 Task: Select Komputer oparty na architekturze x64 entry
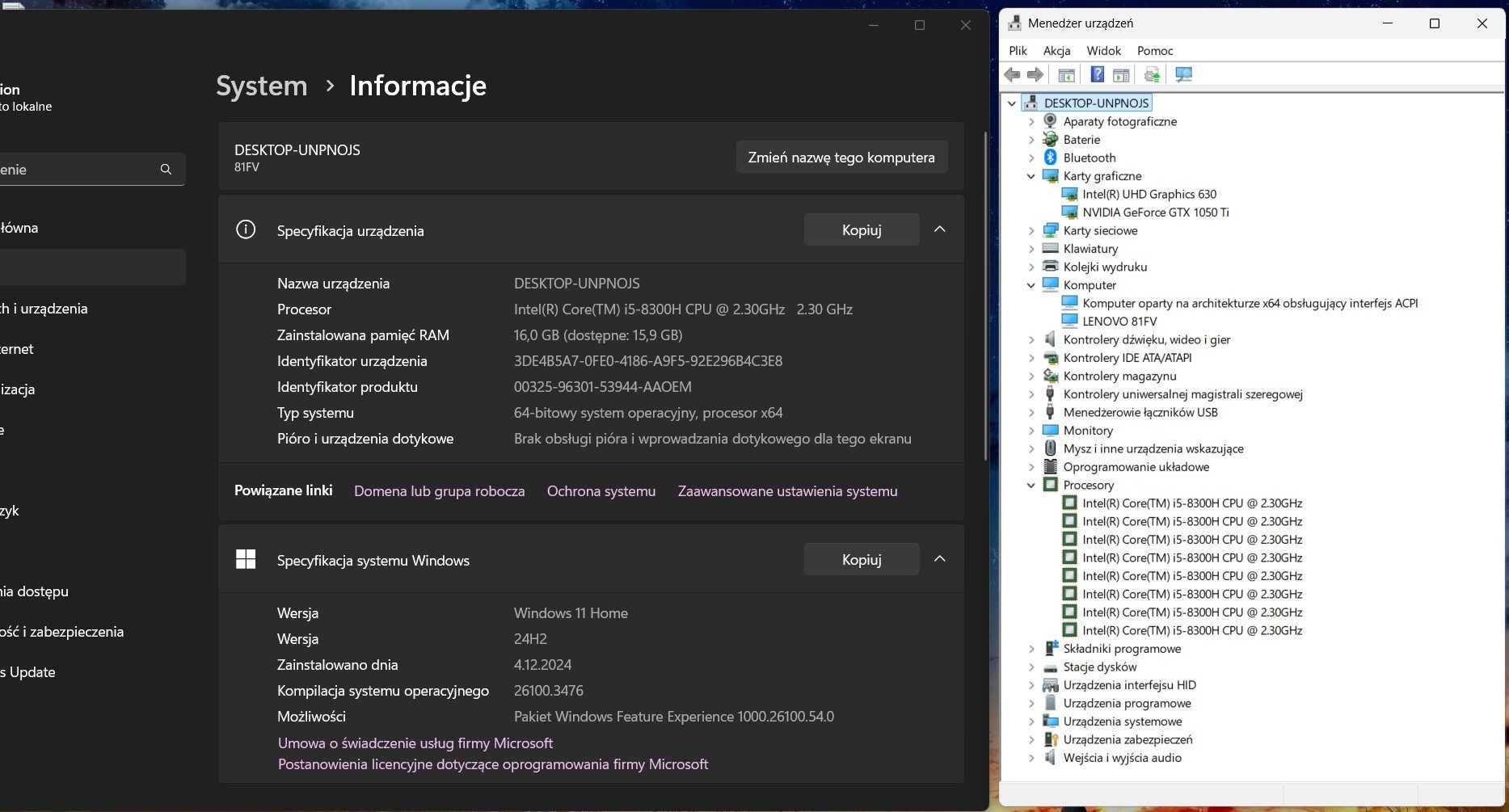coord(1250,303)
